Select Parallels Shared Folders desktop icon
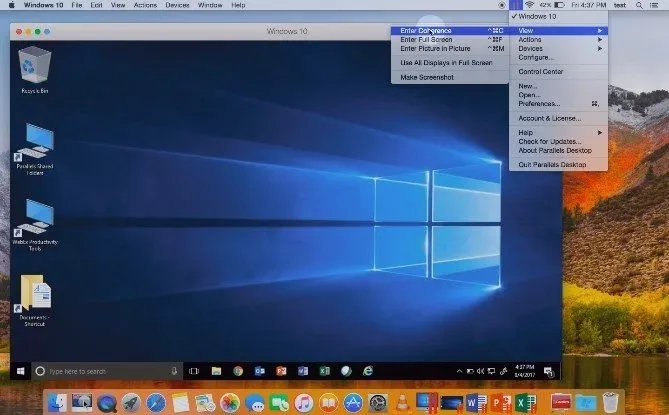The height and width of the screenshot is (415, 669). pos(35,149)
